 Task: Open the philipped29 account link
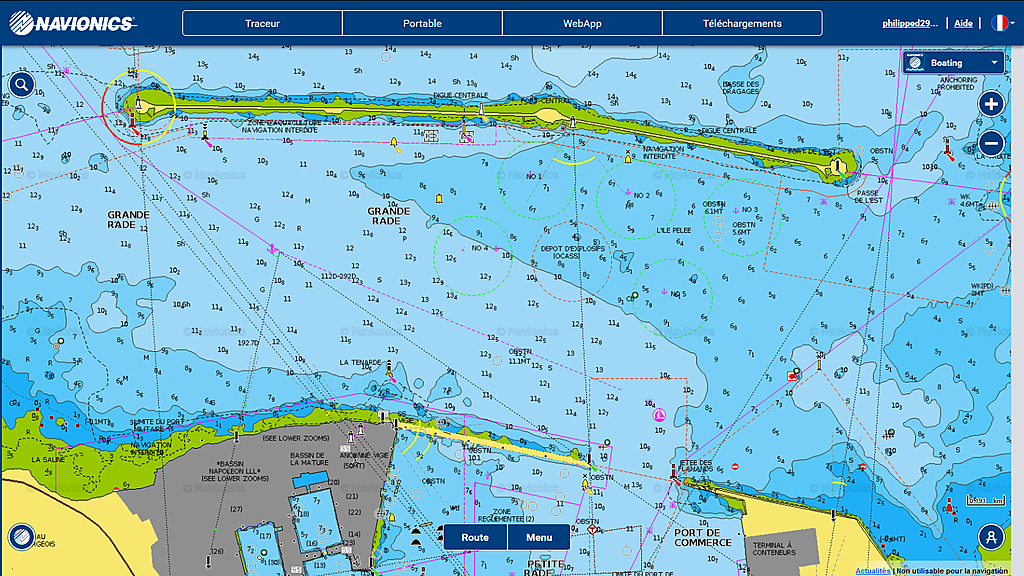pyautogui.click(x=910, y=24)
